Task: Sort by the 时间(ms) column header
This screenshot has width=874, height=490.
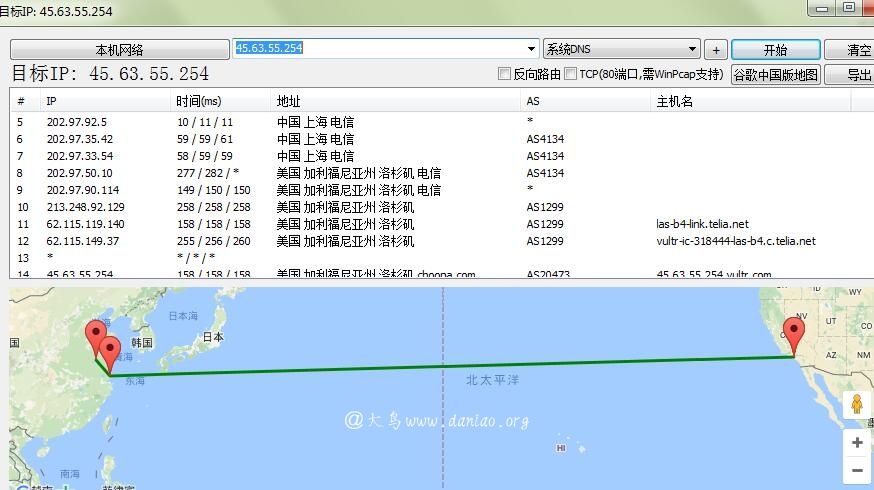Action: tap(220, 101)
